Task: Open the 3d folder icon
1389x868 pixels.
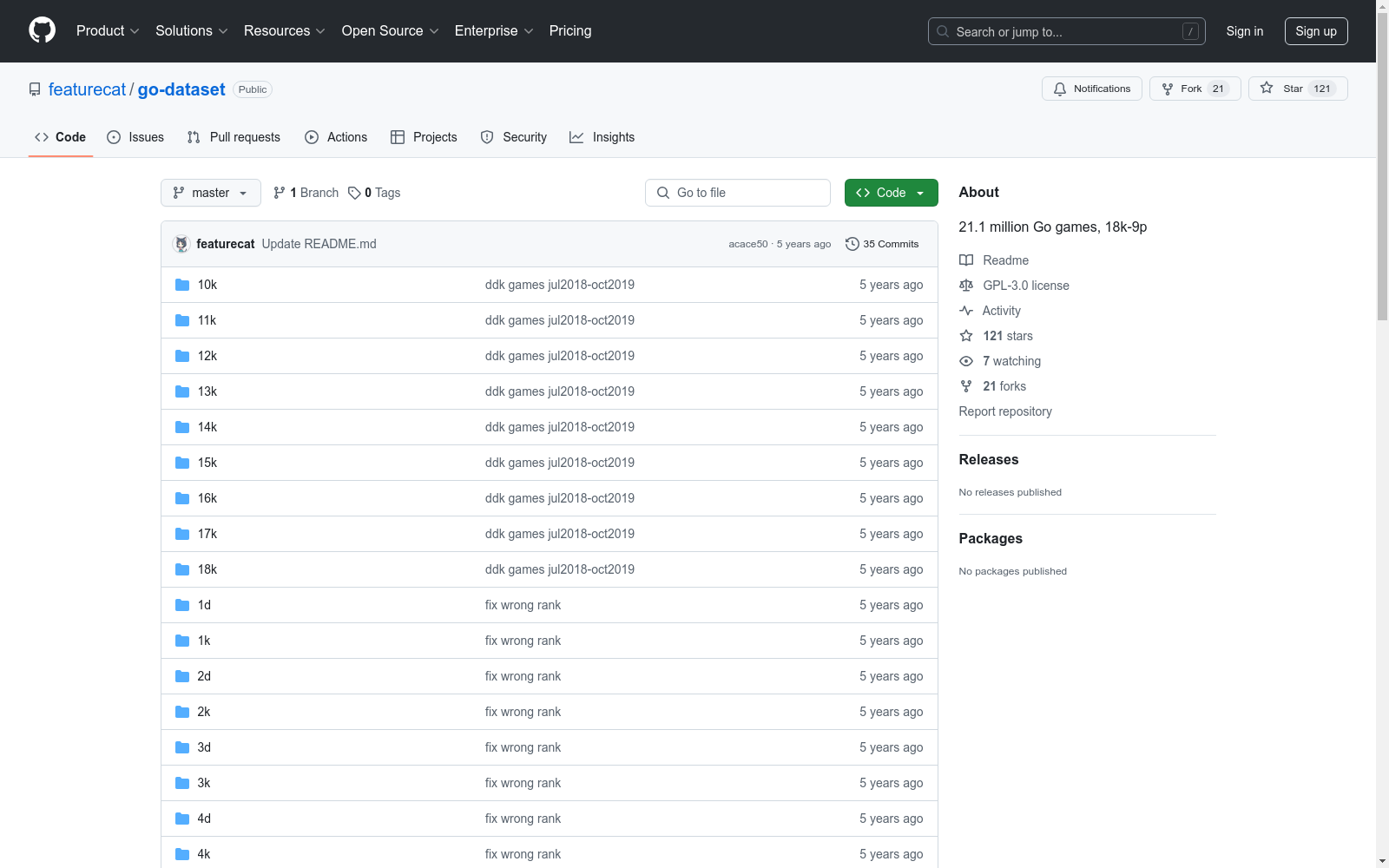Action: pos(182,747)
